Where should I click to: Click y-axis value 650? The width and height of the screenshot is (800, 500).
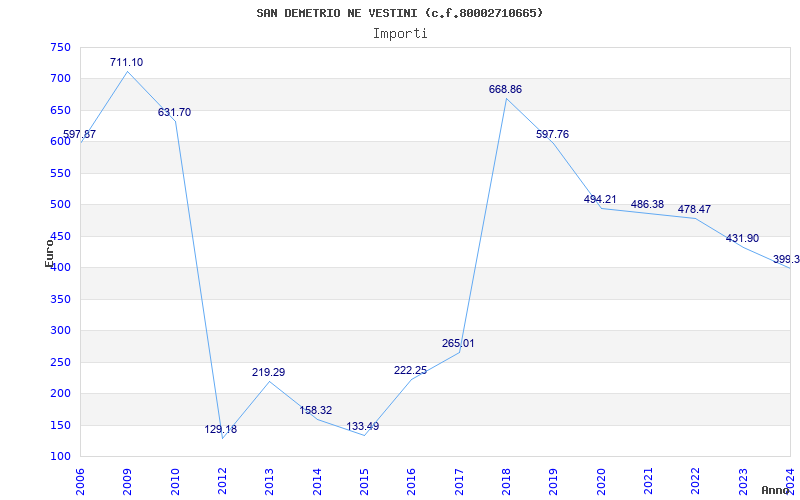coord(60,110)
